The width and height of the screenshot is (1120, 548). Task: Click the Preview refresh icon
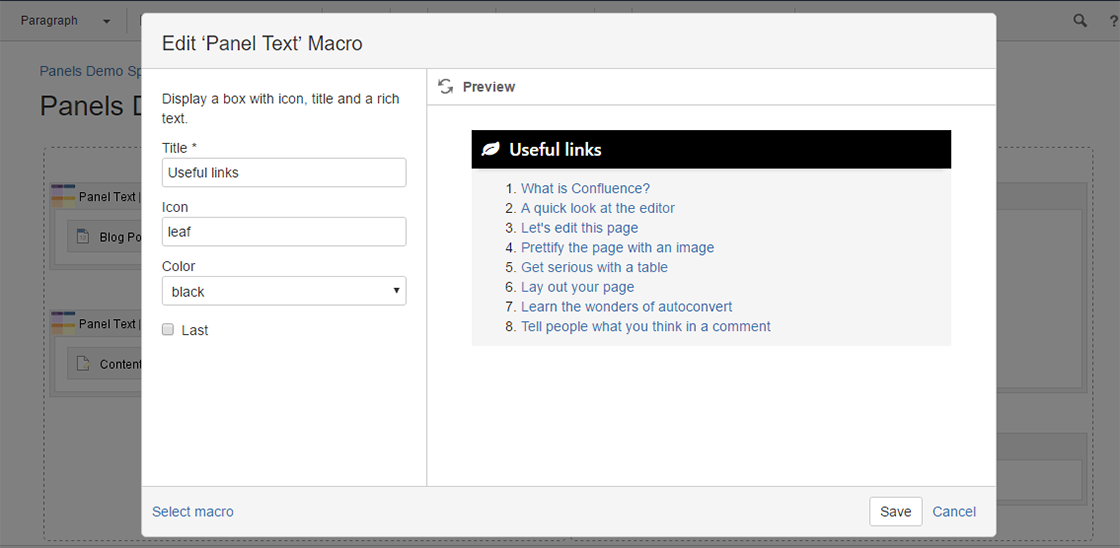point(446,86)
